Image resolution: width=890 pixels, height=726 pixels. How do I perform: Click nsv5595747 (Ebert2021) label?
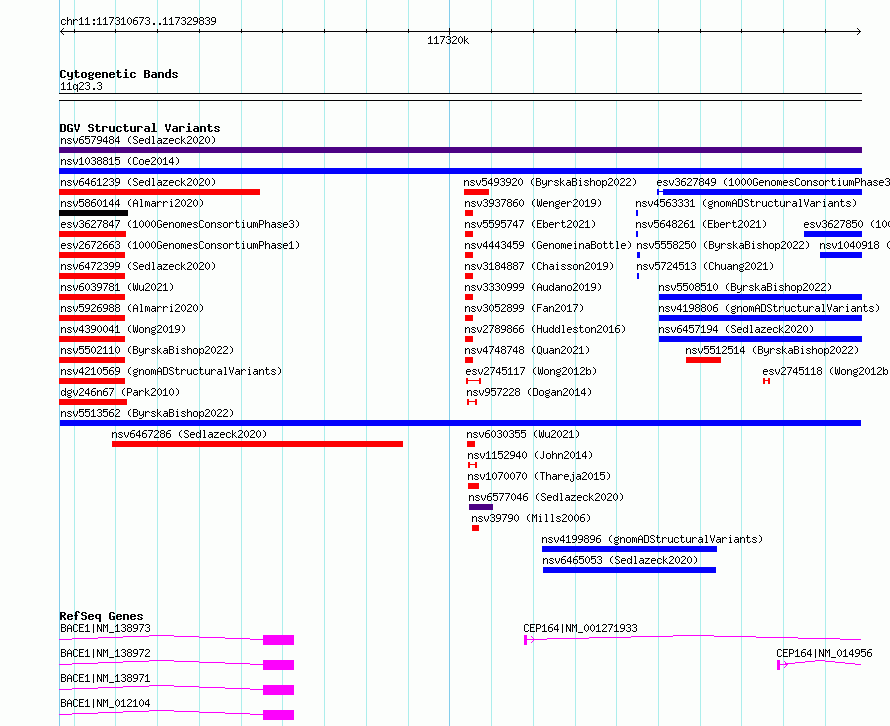[530, 224]
